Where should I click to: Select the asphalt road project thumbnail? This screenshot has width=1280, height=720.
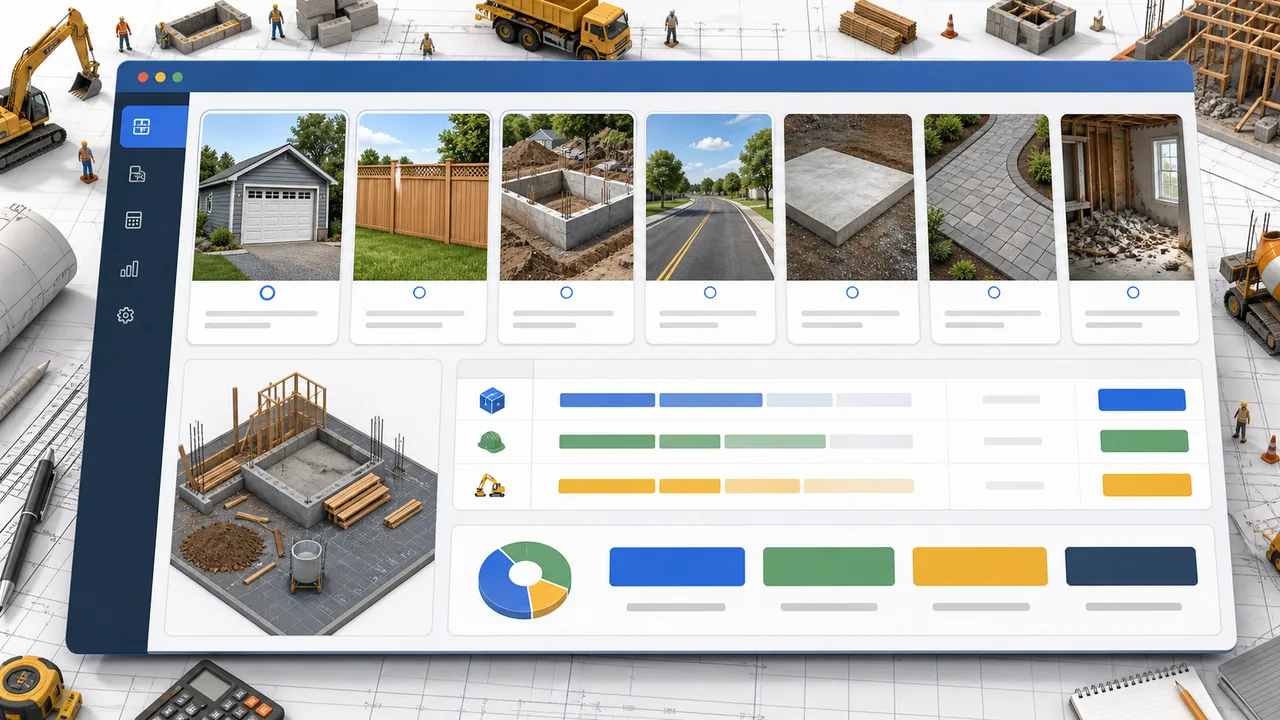coord(709,197)
